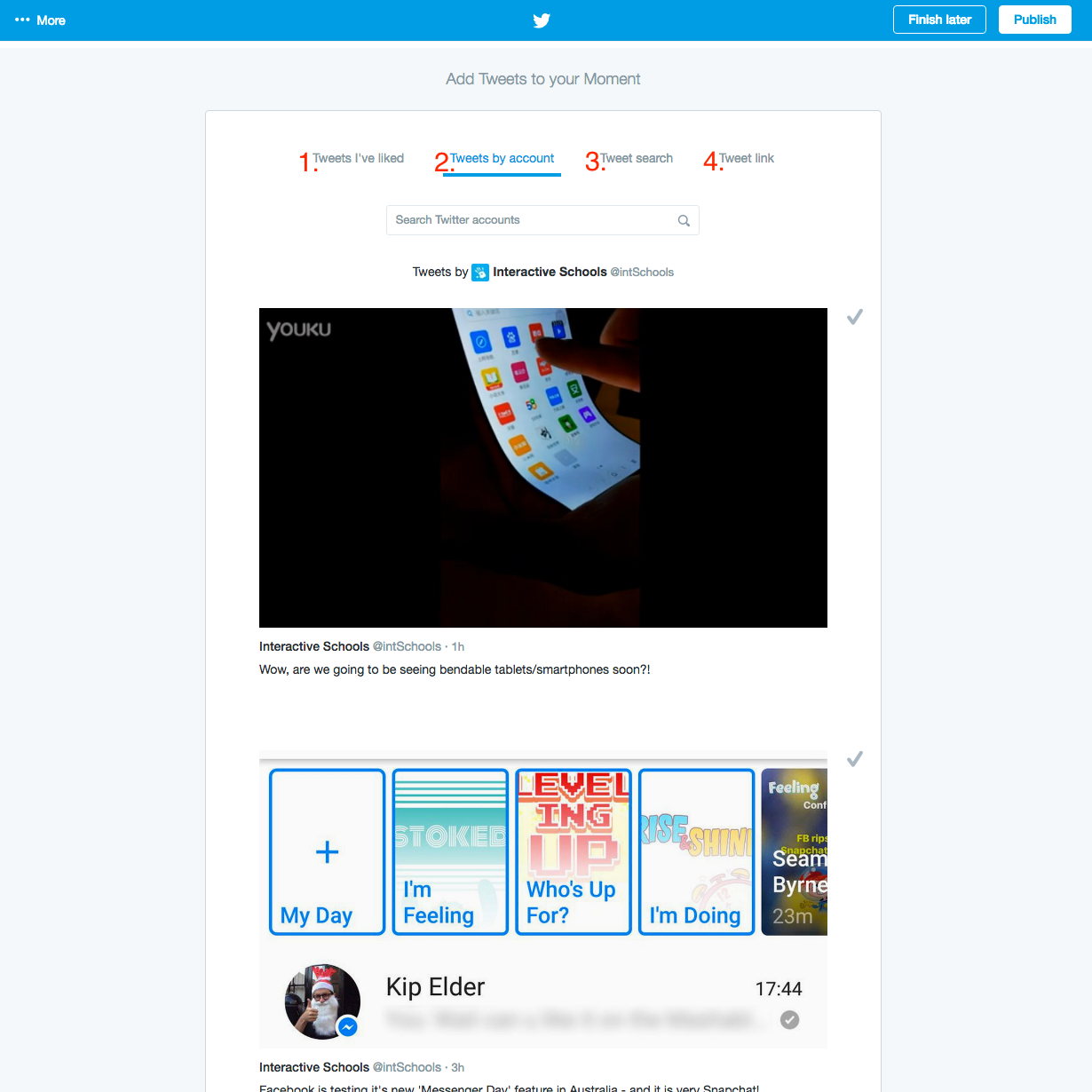Click the Messenger badge on Kip's avatar
Screen dimensions: 1092x1092
click(348, 1027)
